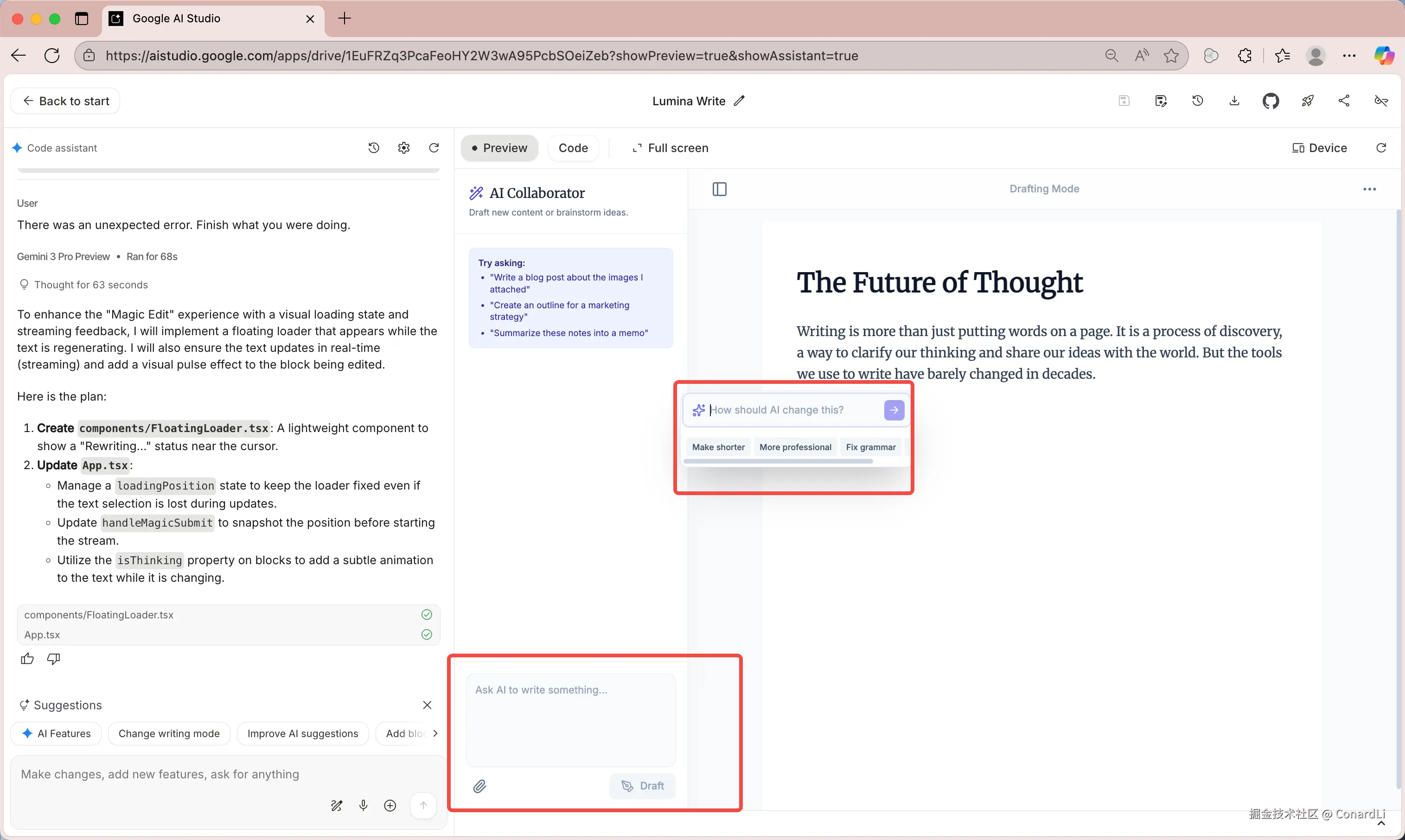Viewport: 1405px width, 840px height.
Task: Click the paperclip attach icon
Action: (479, 786)
